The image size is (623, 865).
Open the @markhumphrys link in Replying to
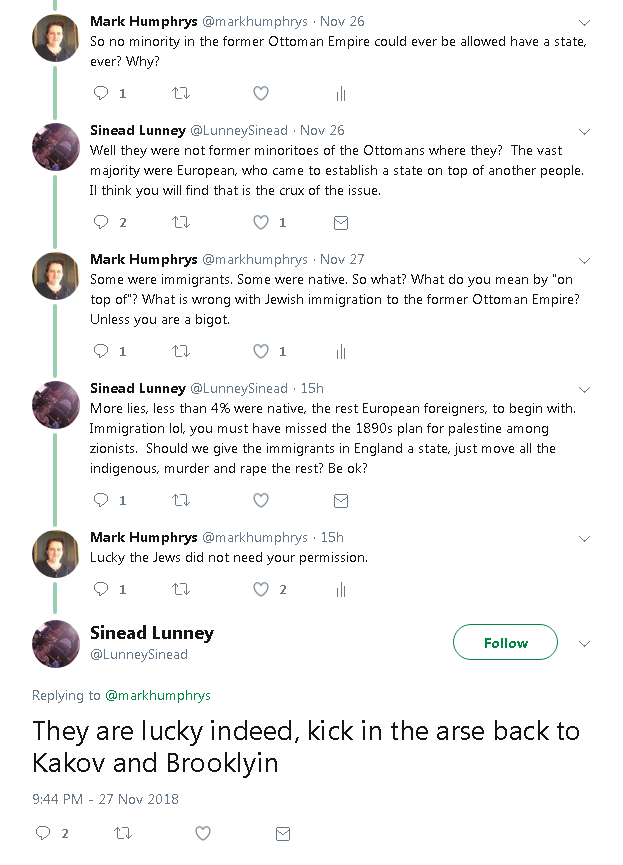tap(158, 695)
